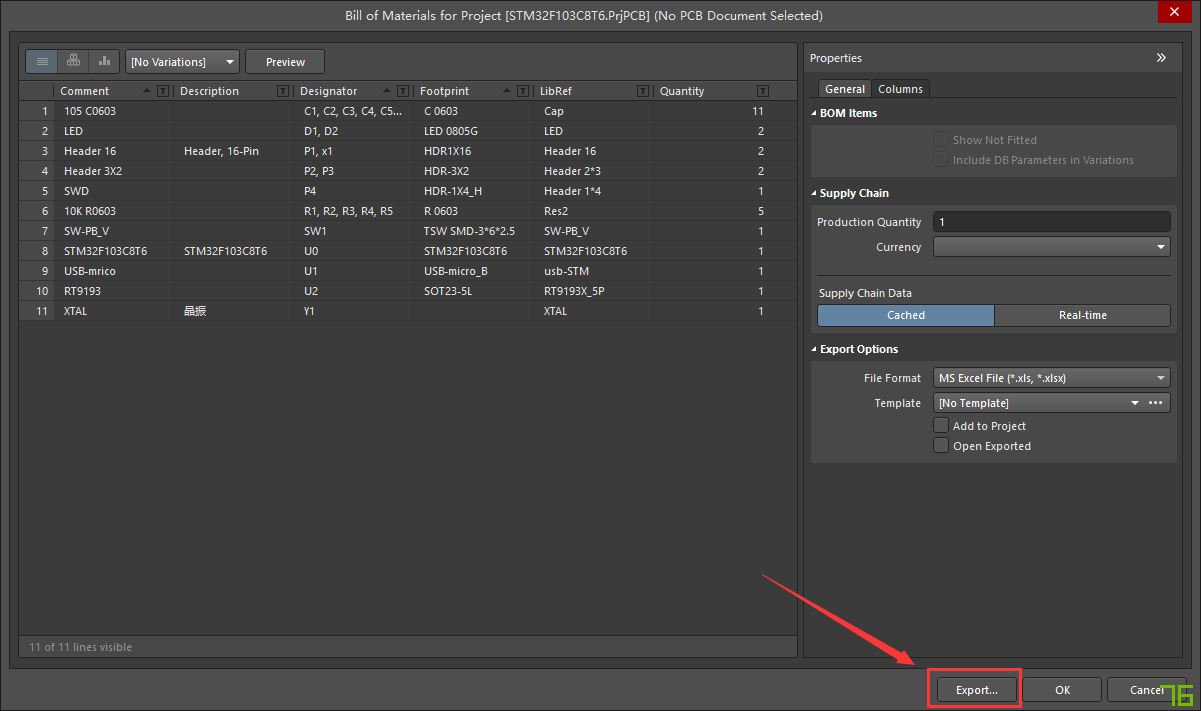Image resolution: width=1201 pixels, height=711 pixels.
Task: Click the TSW SMD-3*6*2.5 footprint cell
Action: (474, 231)
